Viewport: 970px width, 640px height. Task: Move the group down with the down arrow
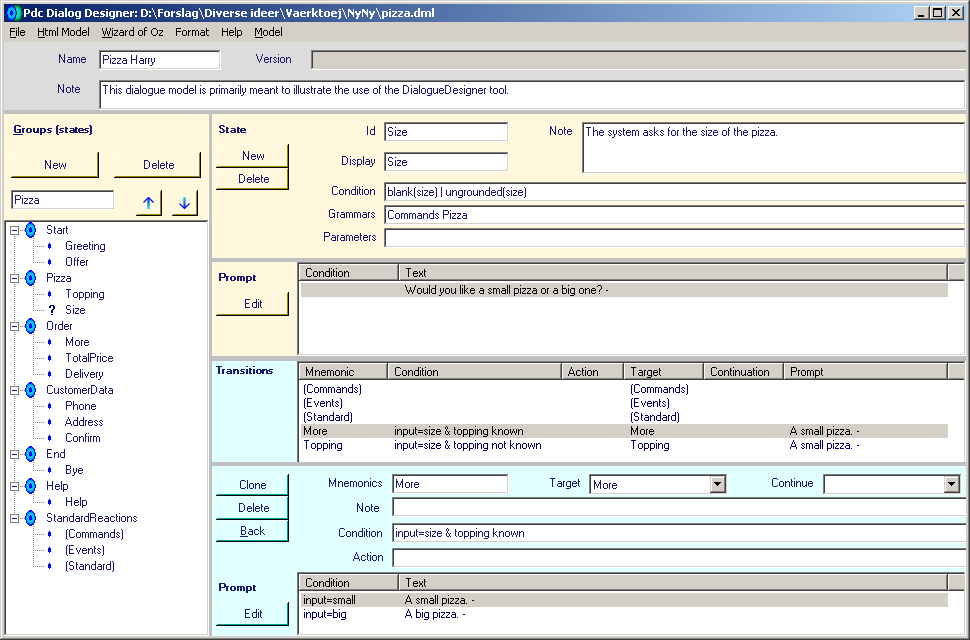(184, 203)
